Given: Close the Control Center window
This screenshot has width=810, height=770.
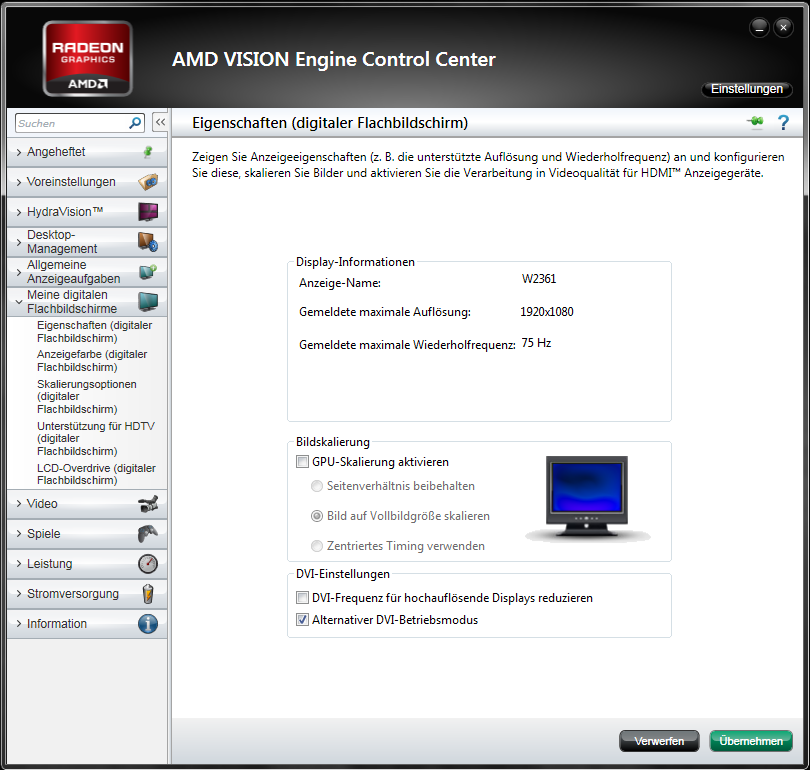Looking at the screenshot, I should pyautogui.click(x=783, y=28).
